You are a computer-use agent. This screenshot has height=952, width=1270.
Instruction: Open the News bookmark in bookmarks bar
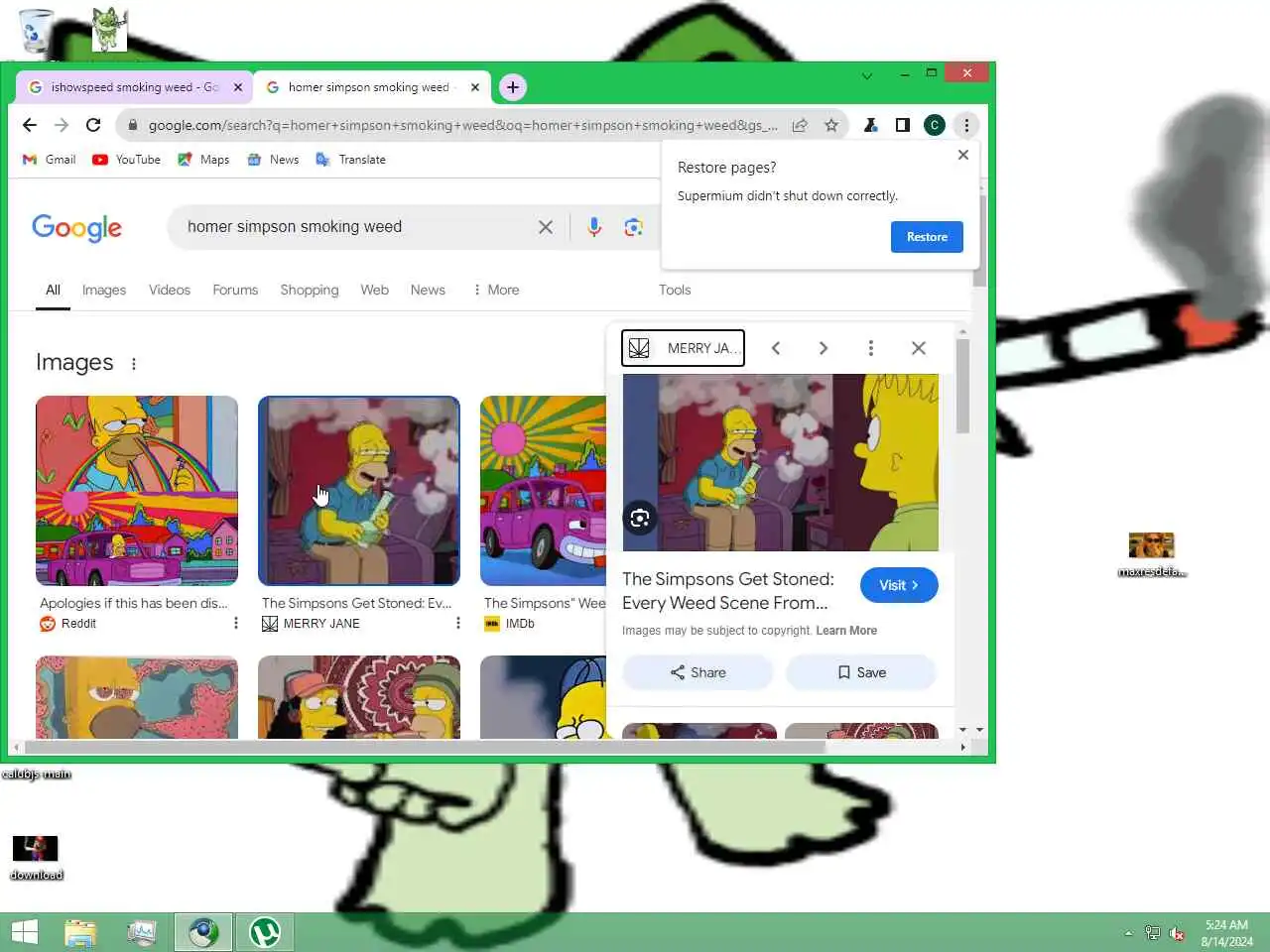click(x=273, y=160)
